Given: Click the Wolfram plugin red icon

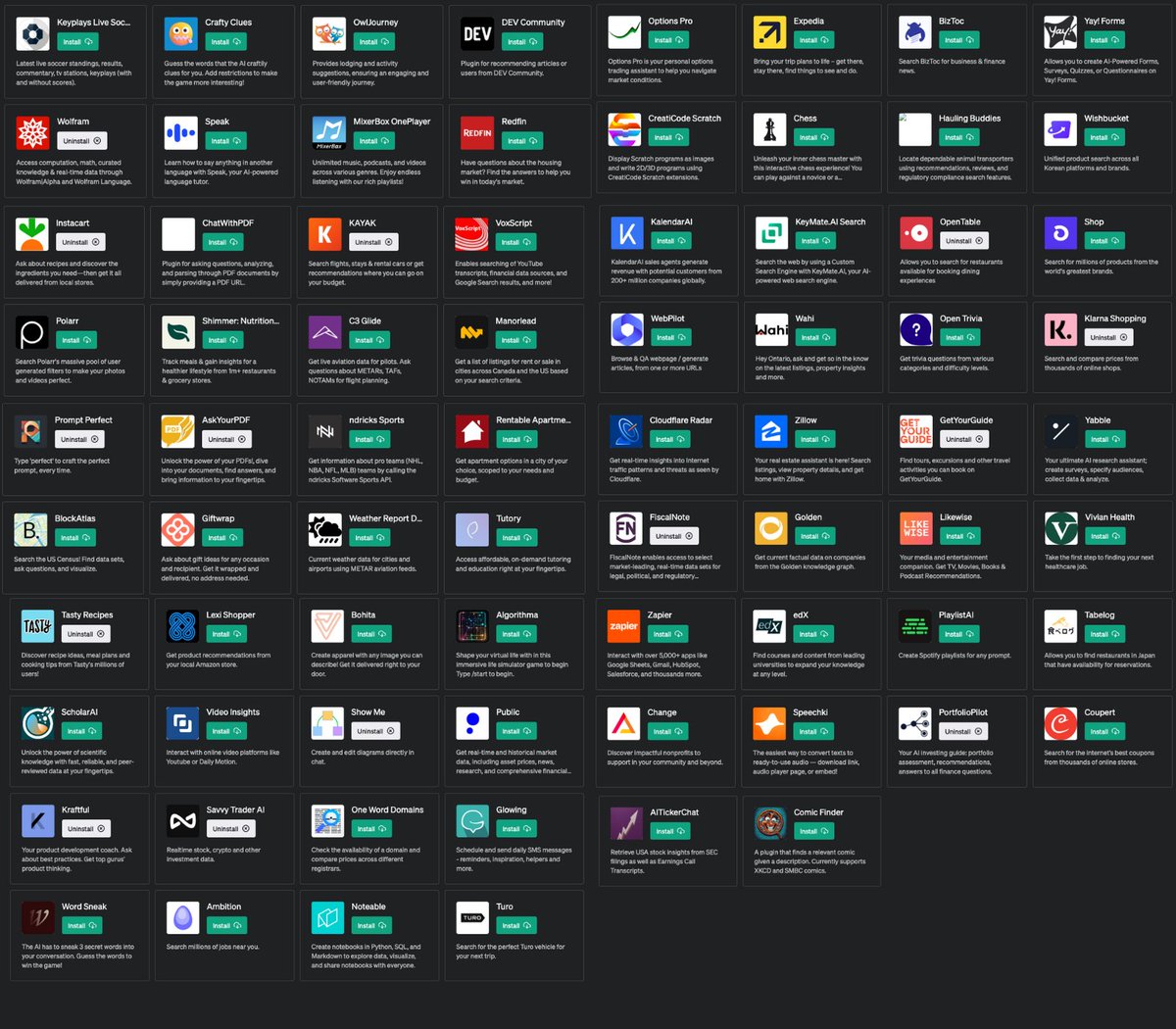Looking at the screenshot, I should click(32, 132).
